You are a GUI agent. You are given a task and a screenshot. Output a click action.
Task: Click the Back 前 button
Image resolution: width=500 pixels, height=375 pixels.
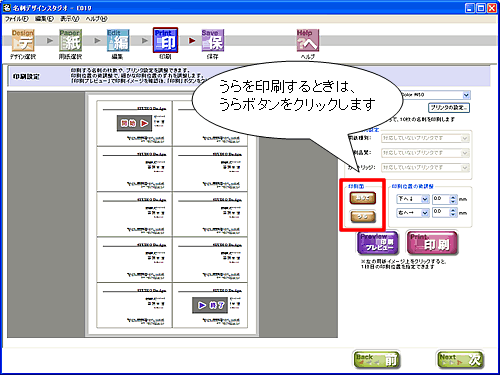click(x=376, y=360)
